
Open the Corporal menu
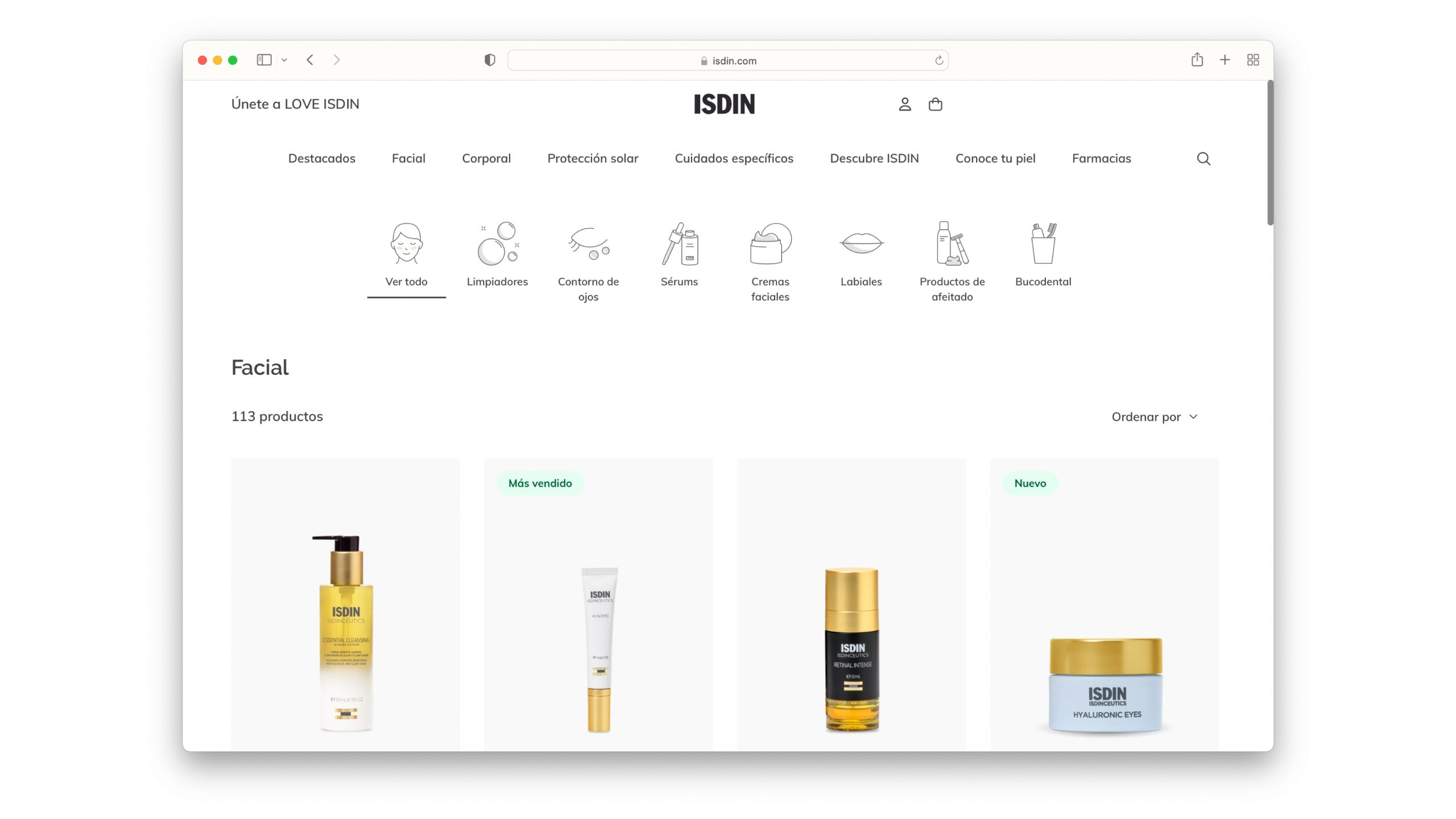coord(486,159)
